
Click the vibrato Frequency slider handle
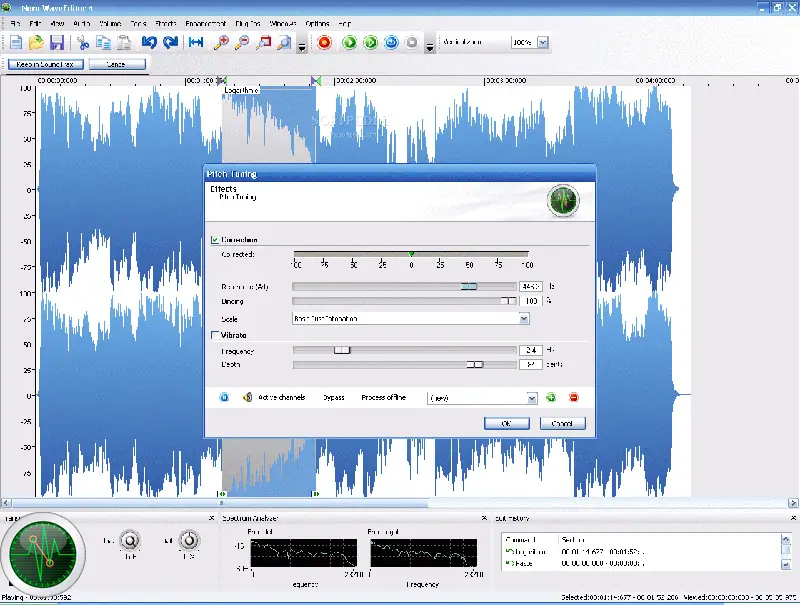coord(342,350)
